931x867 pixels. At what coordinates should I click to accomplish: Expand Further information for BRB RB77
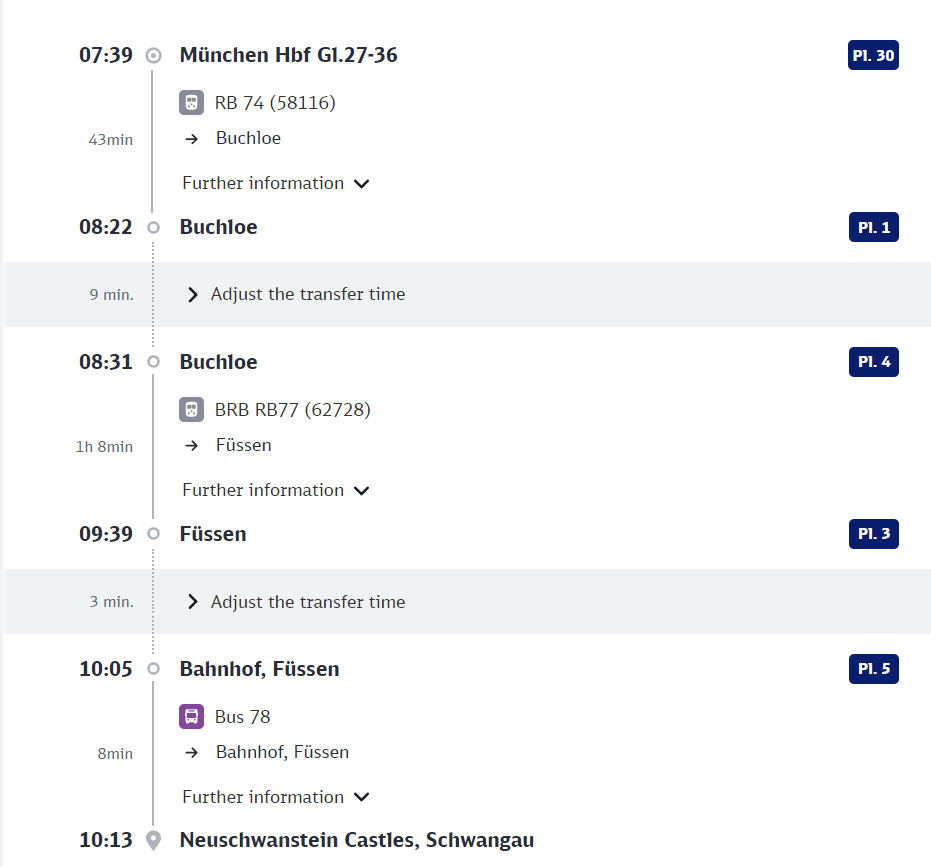[x=276, y=491]
